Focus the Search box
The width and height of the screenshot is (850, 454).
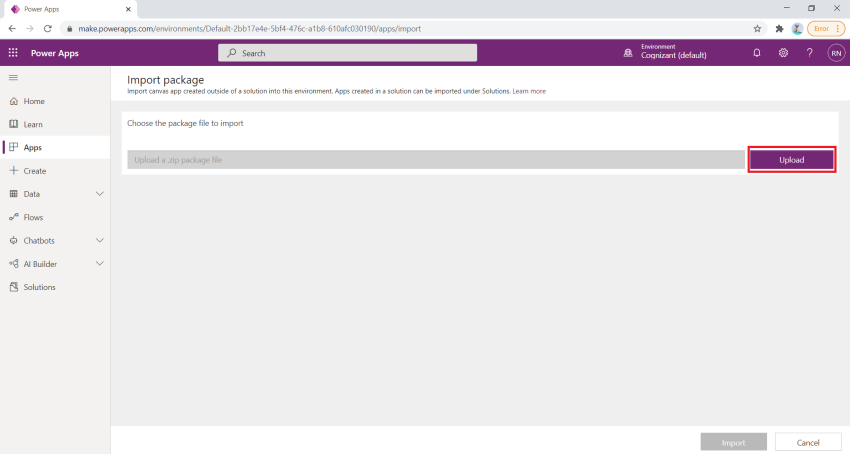click(x=347, y=53)
